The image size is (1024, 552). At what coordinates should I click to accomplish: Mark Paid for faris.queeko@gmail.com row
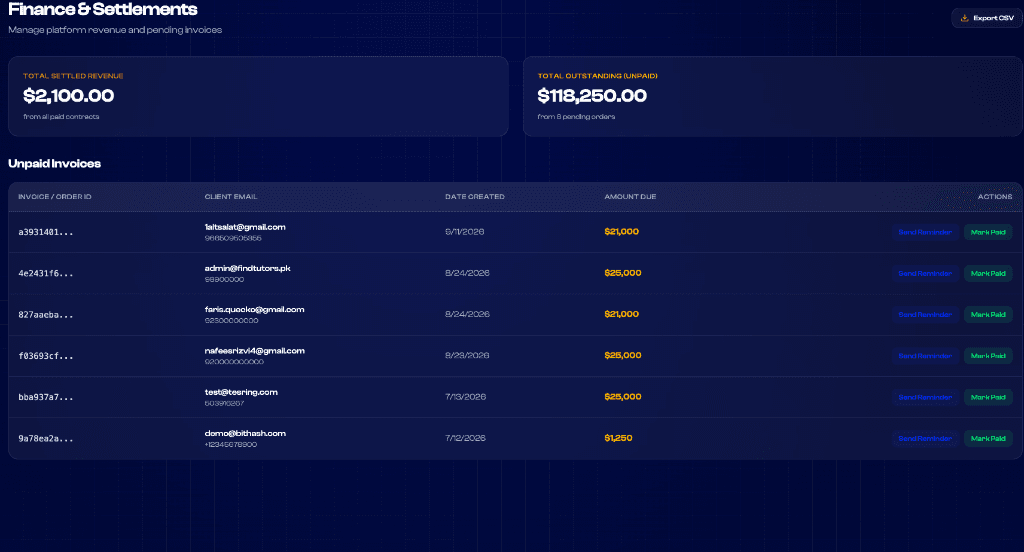988,314
